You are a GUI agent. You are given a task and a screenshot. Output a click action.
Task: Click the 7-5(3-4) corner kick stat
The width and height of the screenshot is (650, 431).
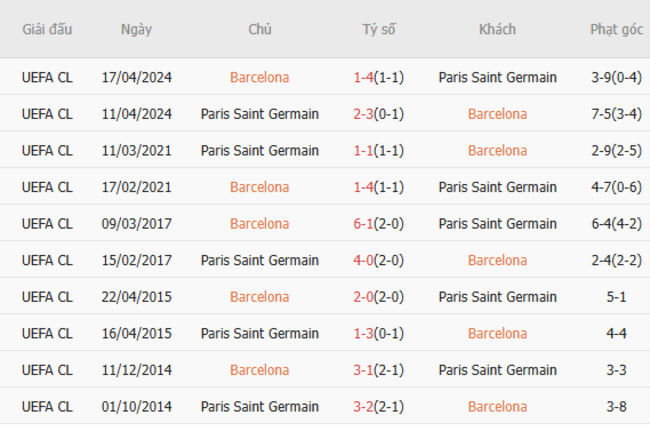[616, 114]
